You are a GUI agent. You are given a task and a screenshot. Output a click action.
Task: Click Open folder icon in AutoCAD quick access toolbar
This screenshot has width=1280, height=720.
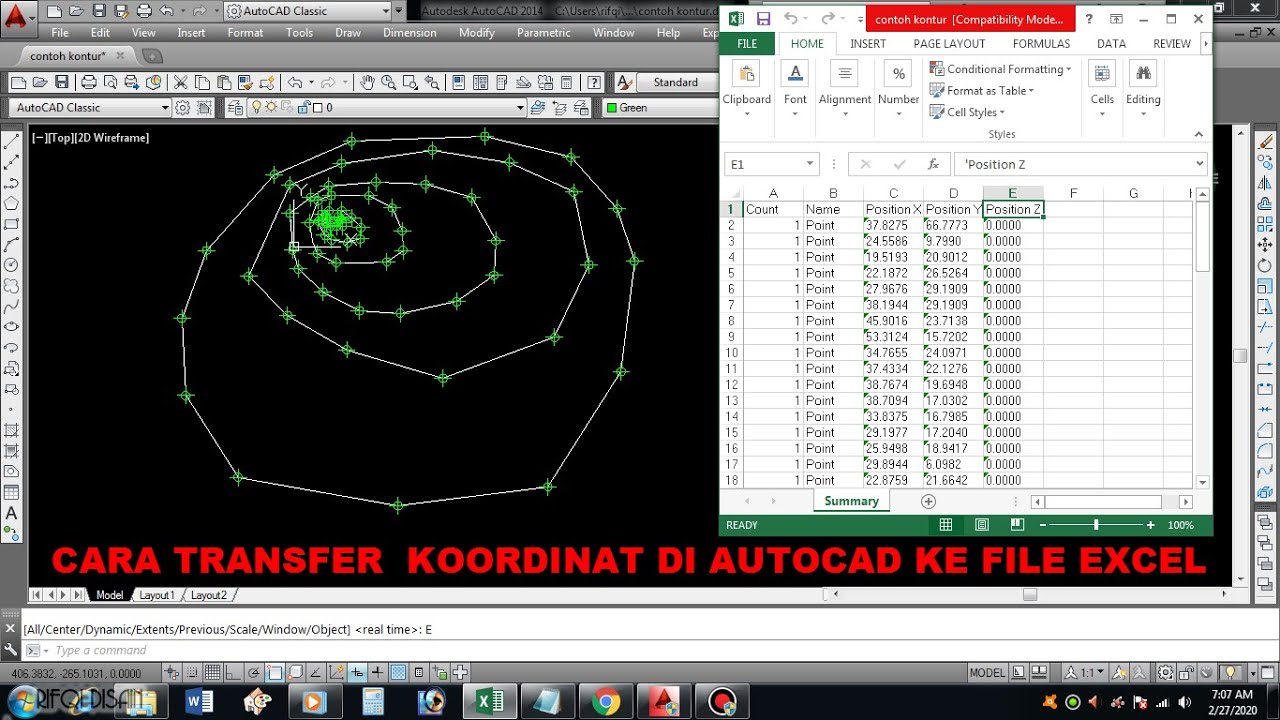coord(75,11)
